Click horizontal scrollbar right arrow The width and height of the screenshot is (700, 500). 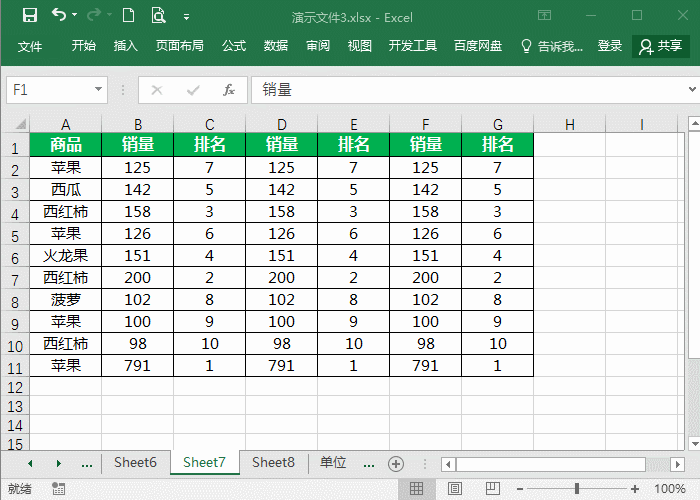[x=678, y=464]
